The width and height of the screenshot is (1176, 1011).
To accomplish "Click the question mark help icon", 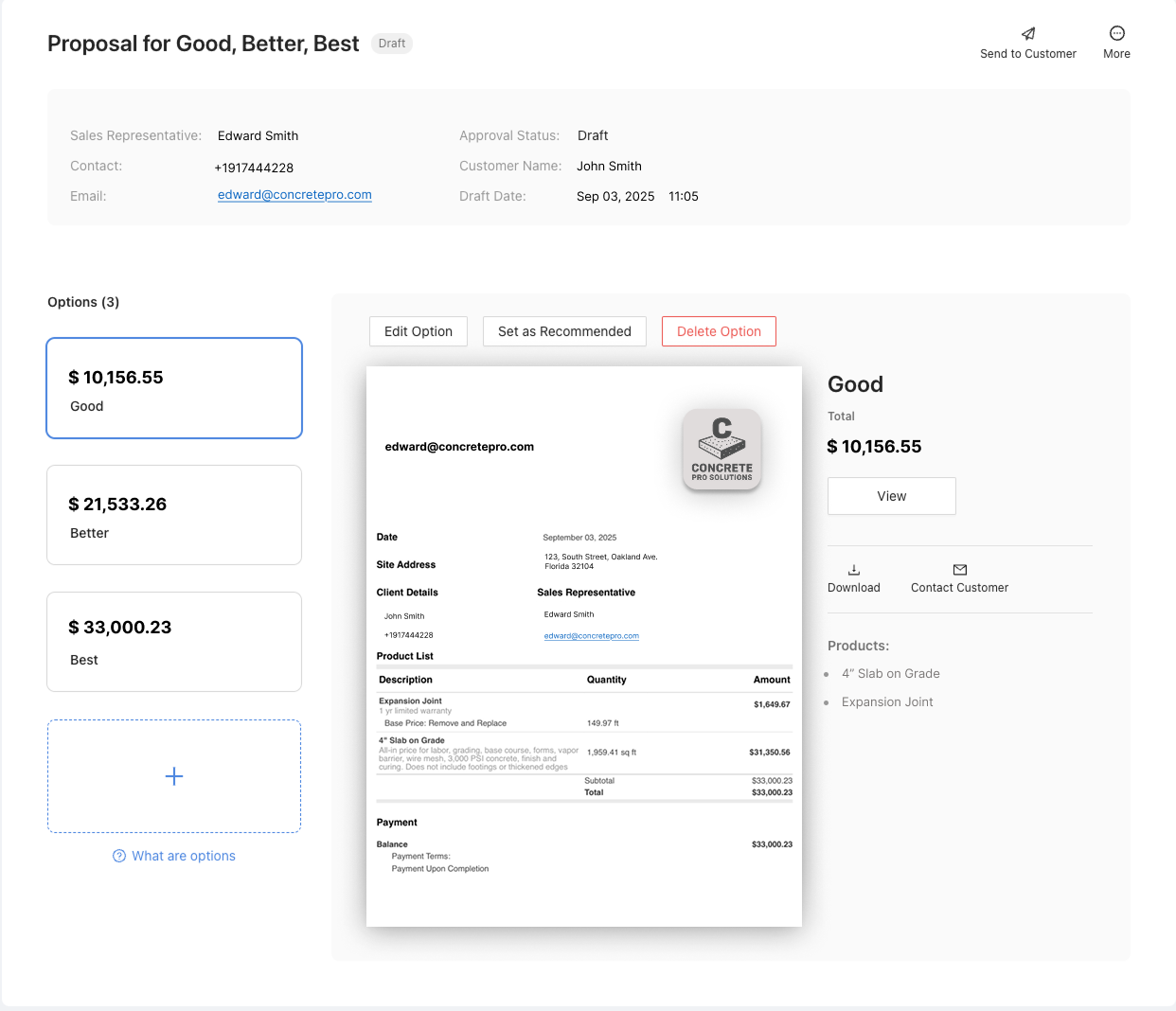I will pyautogui.click(x=119, y=856).
